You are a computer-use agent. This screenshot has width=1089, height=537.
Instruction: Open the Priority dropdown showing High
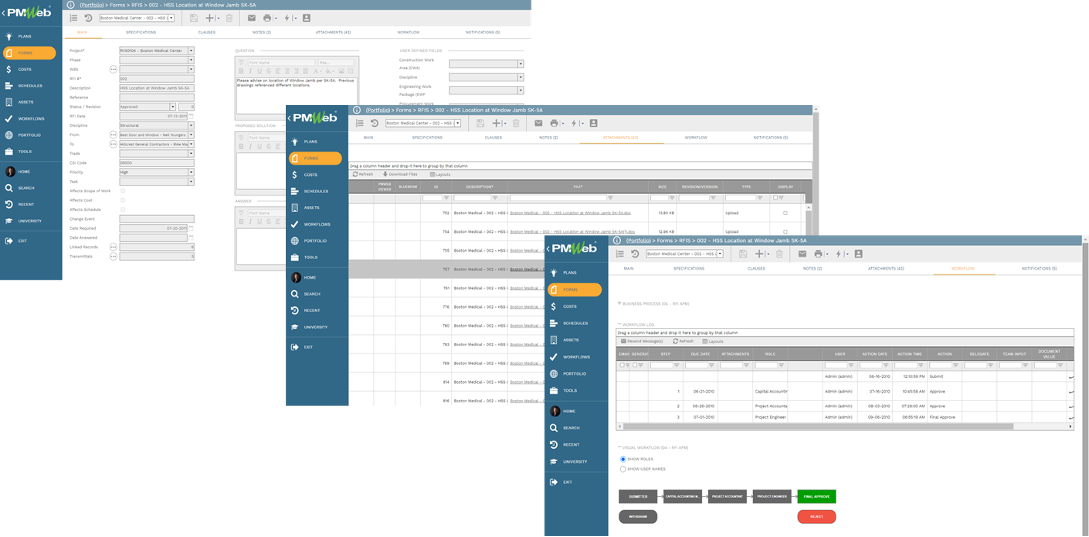click(191, 172)
